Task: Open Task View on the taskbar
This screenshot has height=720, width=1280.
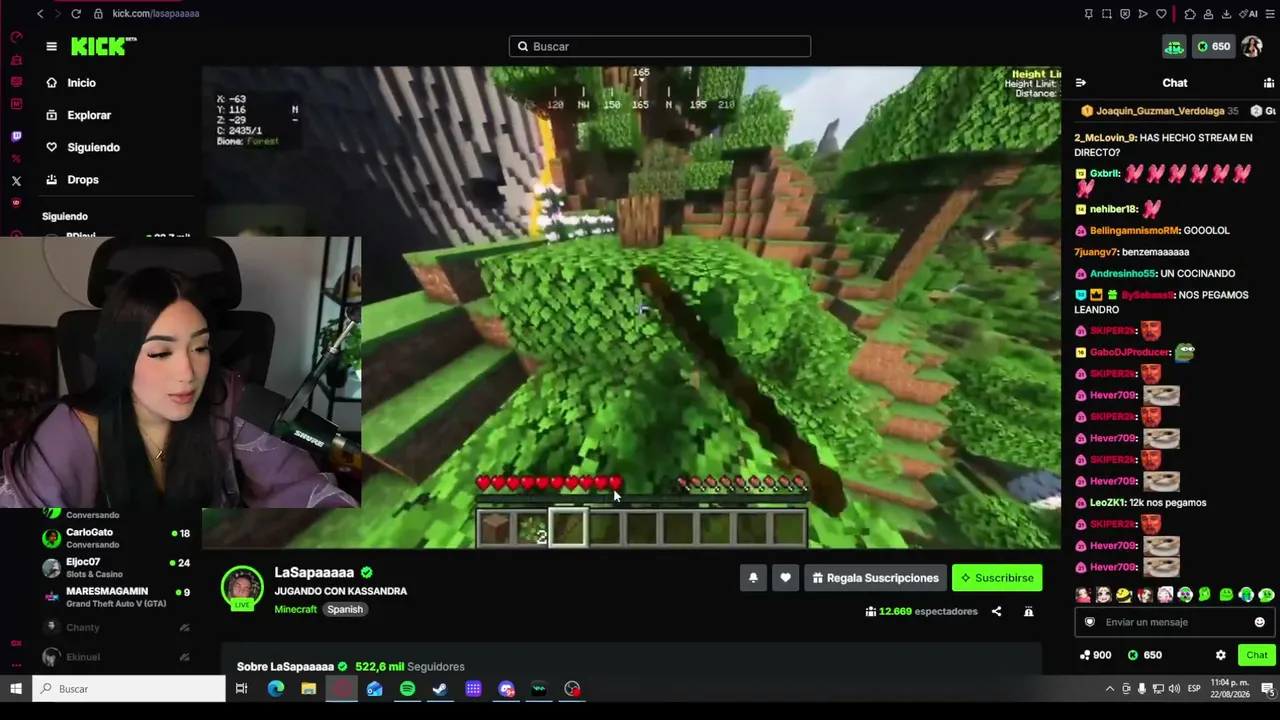Action: tap(241, 689)
